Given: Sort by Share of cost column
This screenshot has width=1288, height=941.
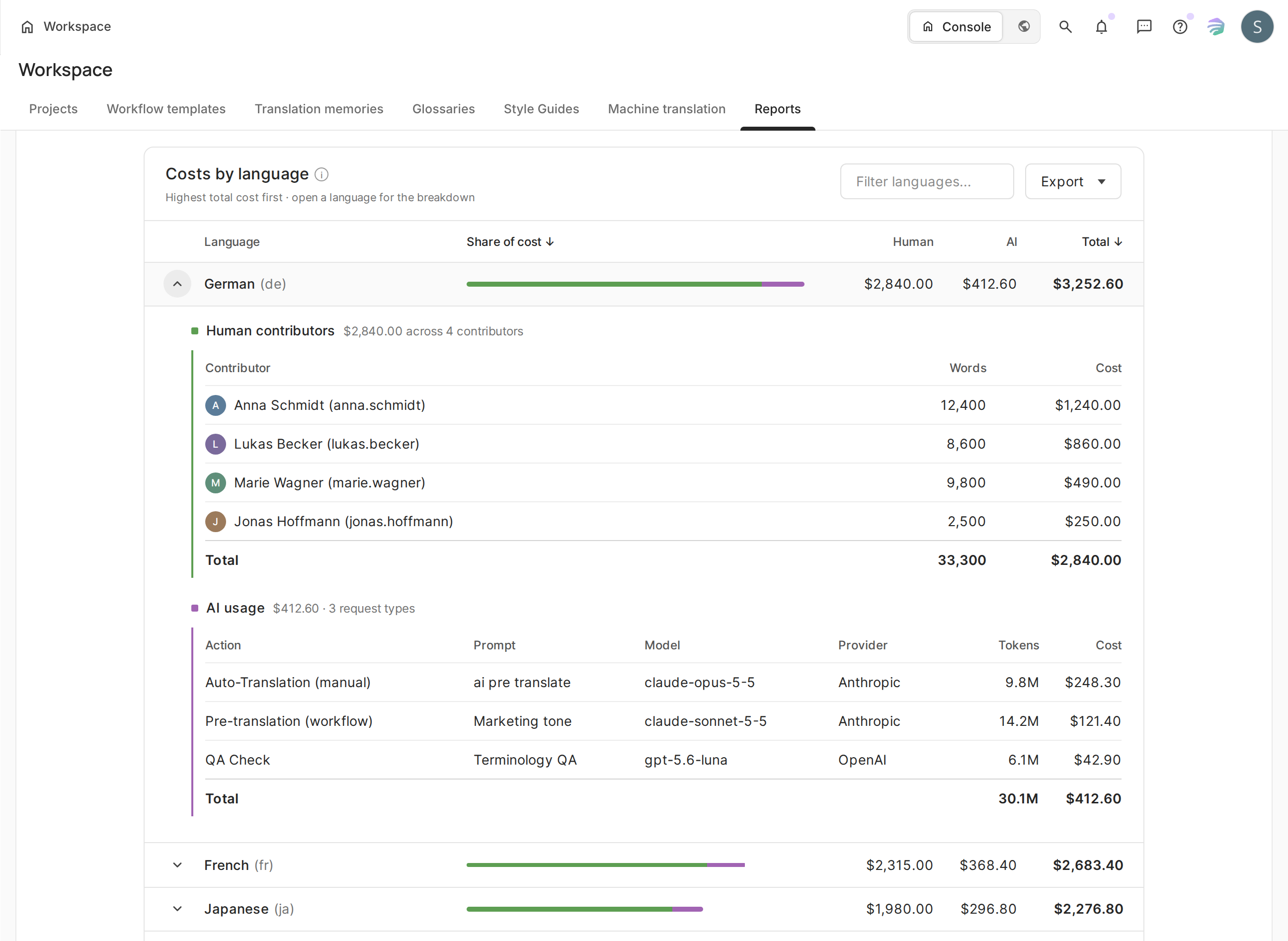Looking at the screenshot, I should click(510, 241).
